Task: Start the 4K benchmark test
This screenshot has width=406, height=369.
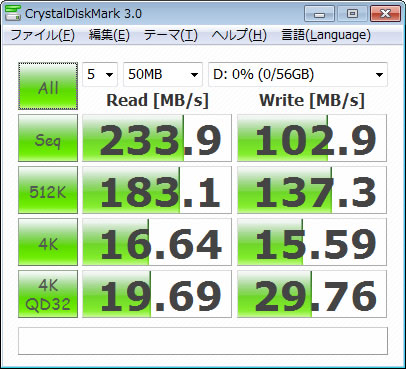Action: click(48, 242)
